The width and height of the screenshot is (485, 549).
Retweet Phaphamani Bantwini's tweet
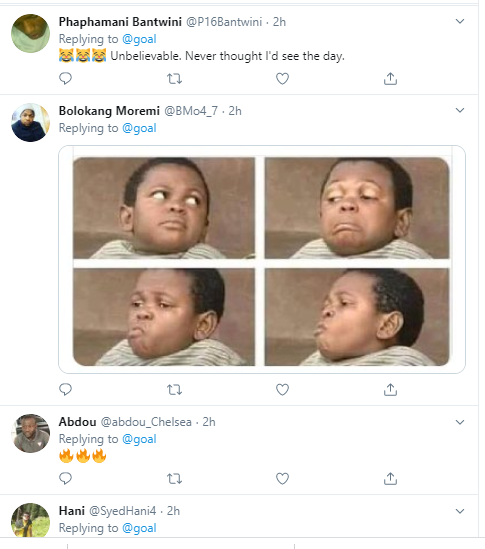(174, 78)
